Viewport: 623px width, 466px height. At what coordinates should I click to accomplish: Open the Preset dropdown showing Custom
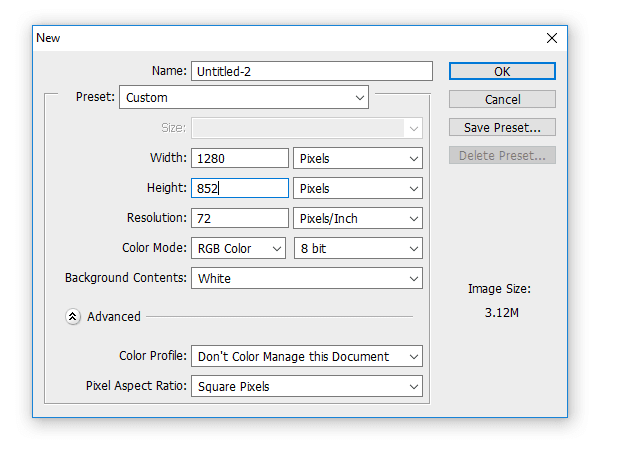click(244, 97)
